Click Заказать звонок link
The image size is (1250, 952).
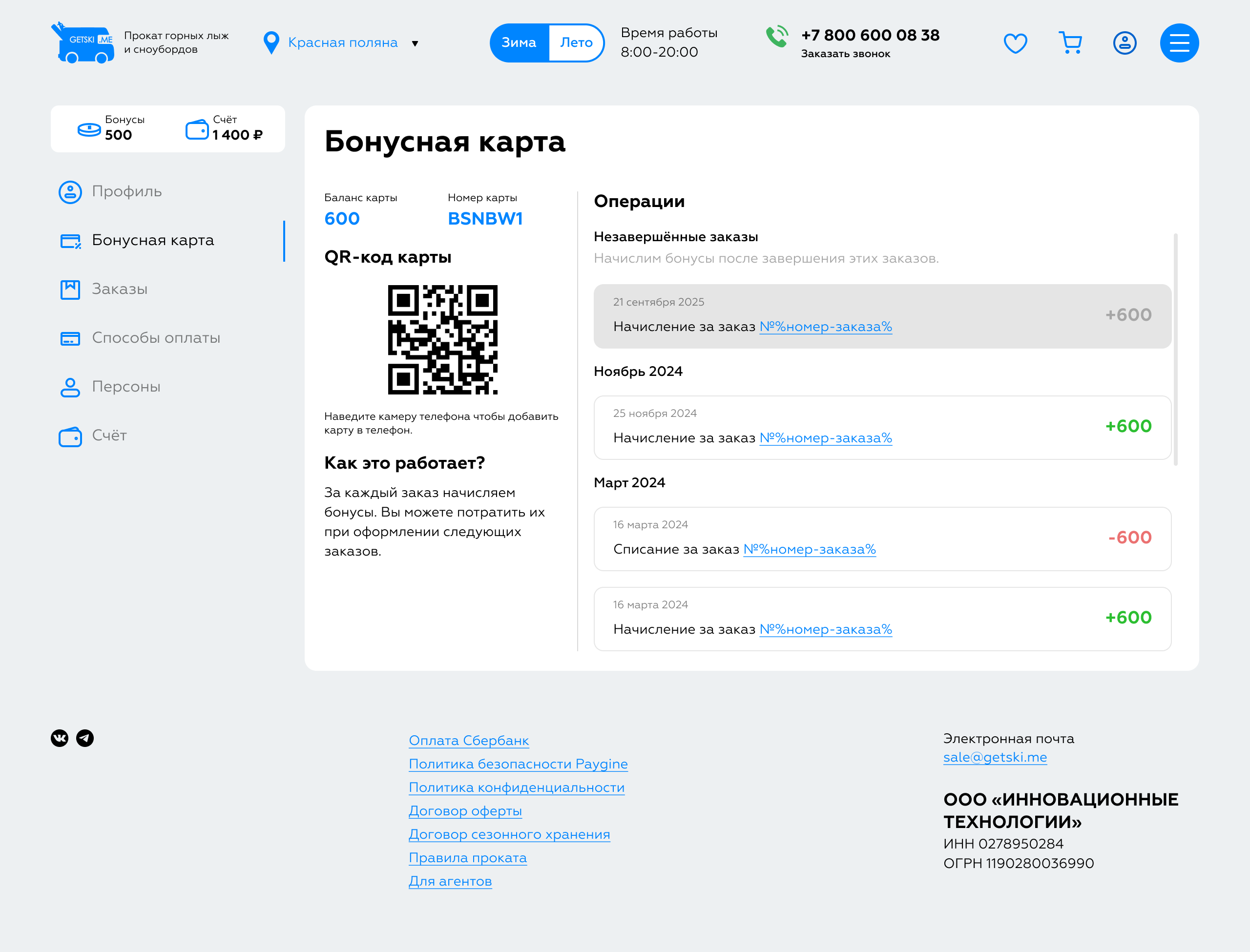point(845,54)
